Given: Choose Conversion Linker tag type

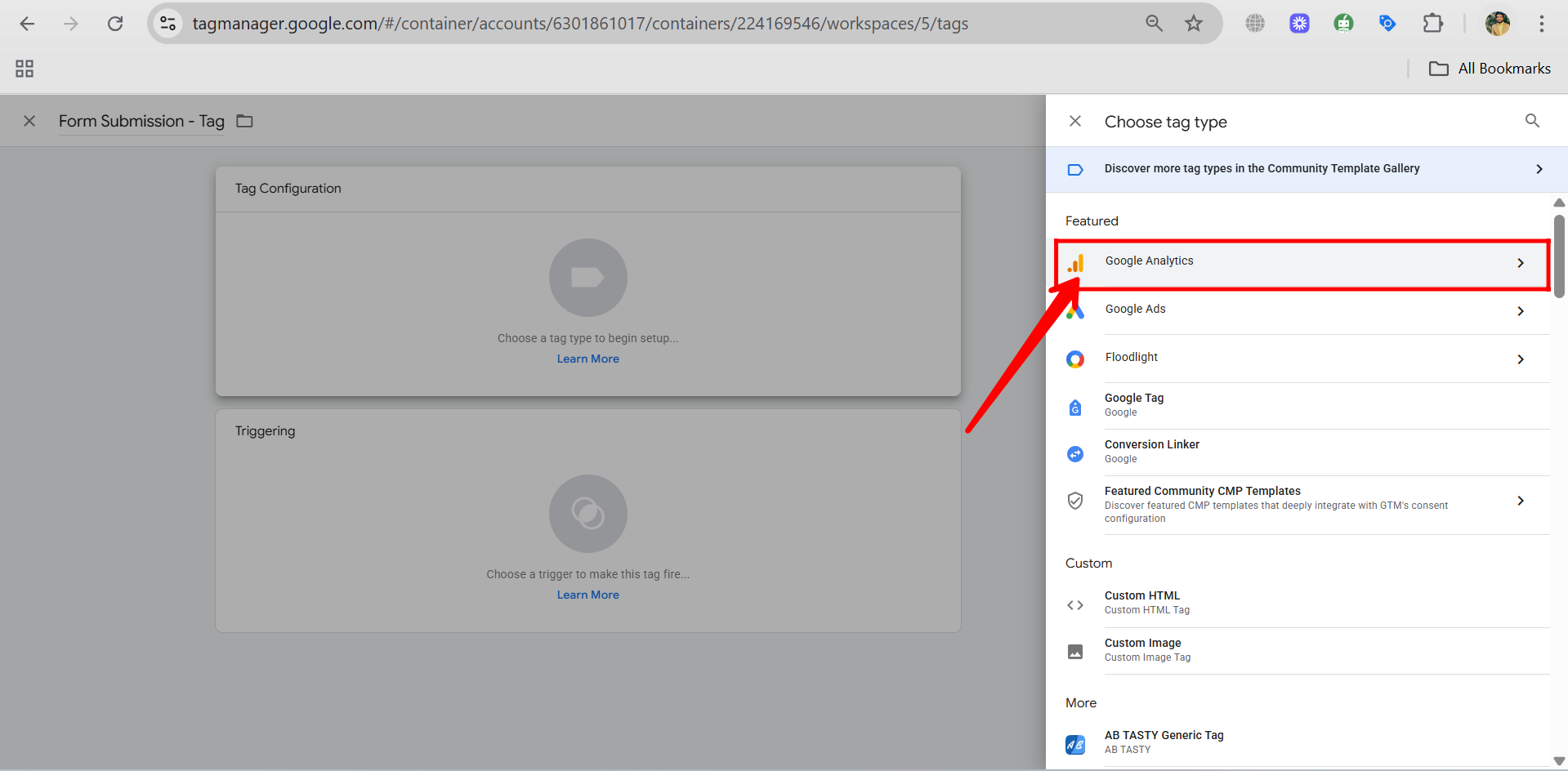Looking at the screenshot, I should tap(1307, 452).
